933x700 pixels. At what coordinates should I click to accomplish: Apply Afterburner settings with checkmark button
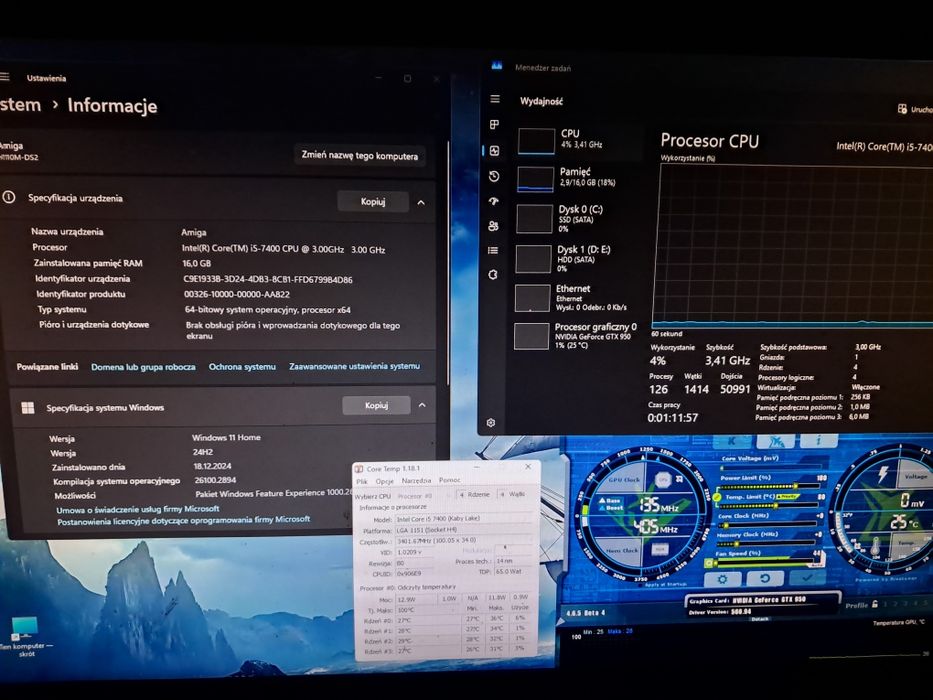[807, 577]
